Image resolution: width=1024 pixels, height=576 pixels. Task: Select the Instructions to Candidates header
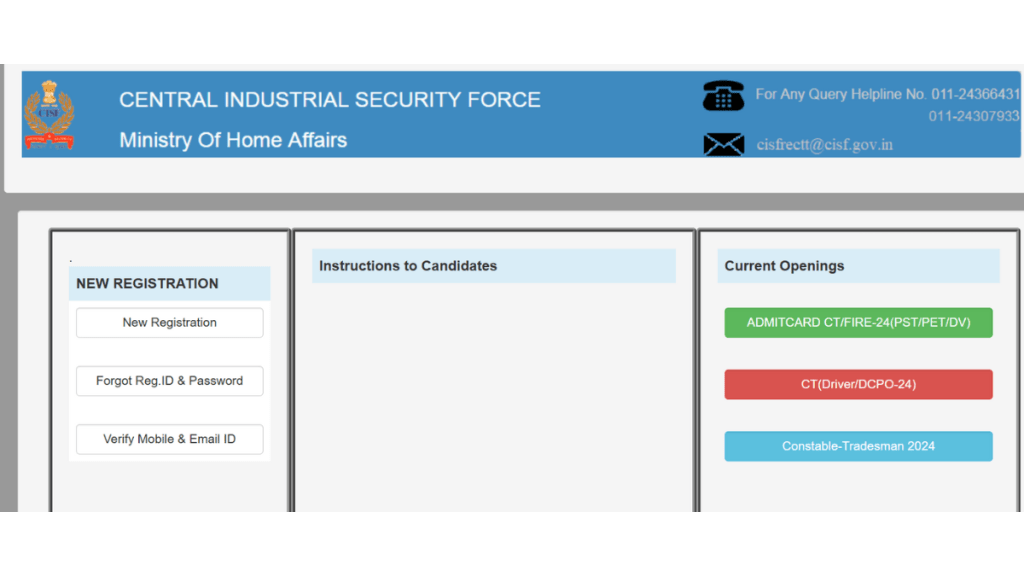408,266
